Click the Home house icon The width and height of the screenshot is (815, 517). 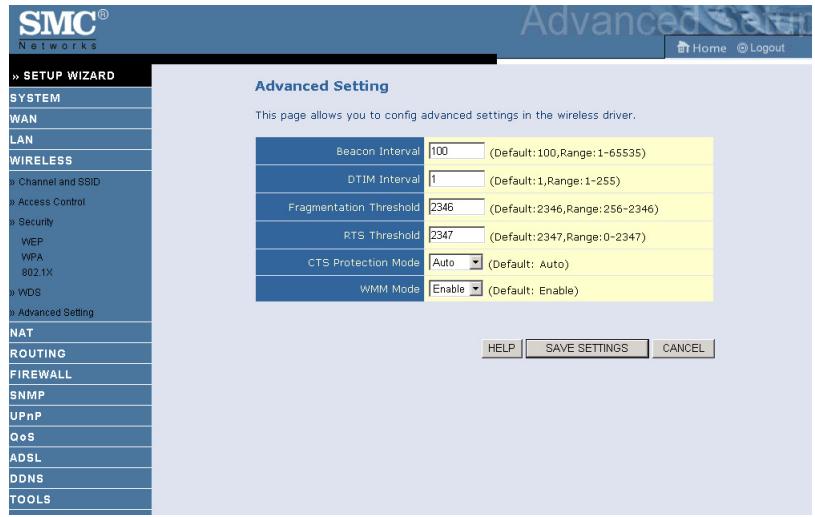tap(682, 48)
